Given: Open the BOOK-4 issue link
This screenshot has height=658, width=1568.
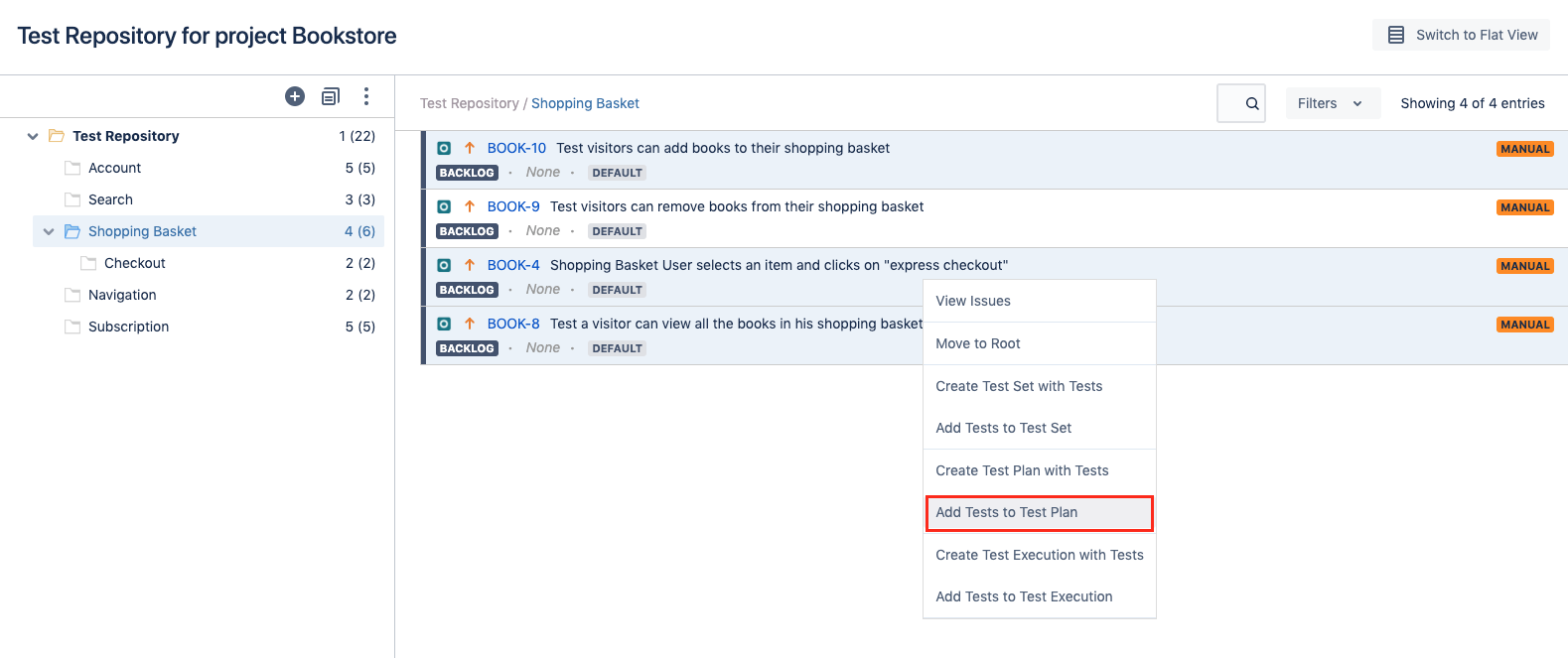Looking at the screenshot, I should [513, 265].
